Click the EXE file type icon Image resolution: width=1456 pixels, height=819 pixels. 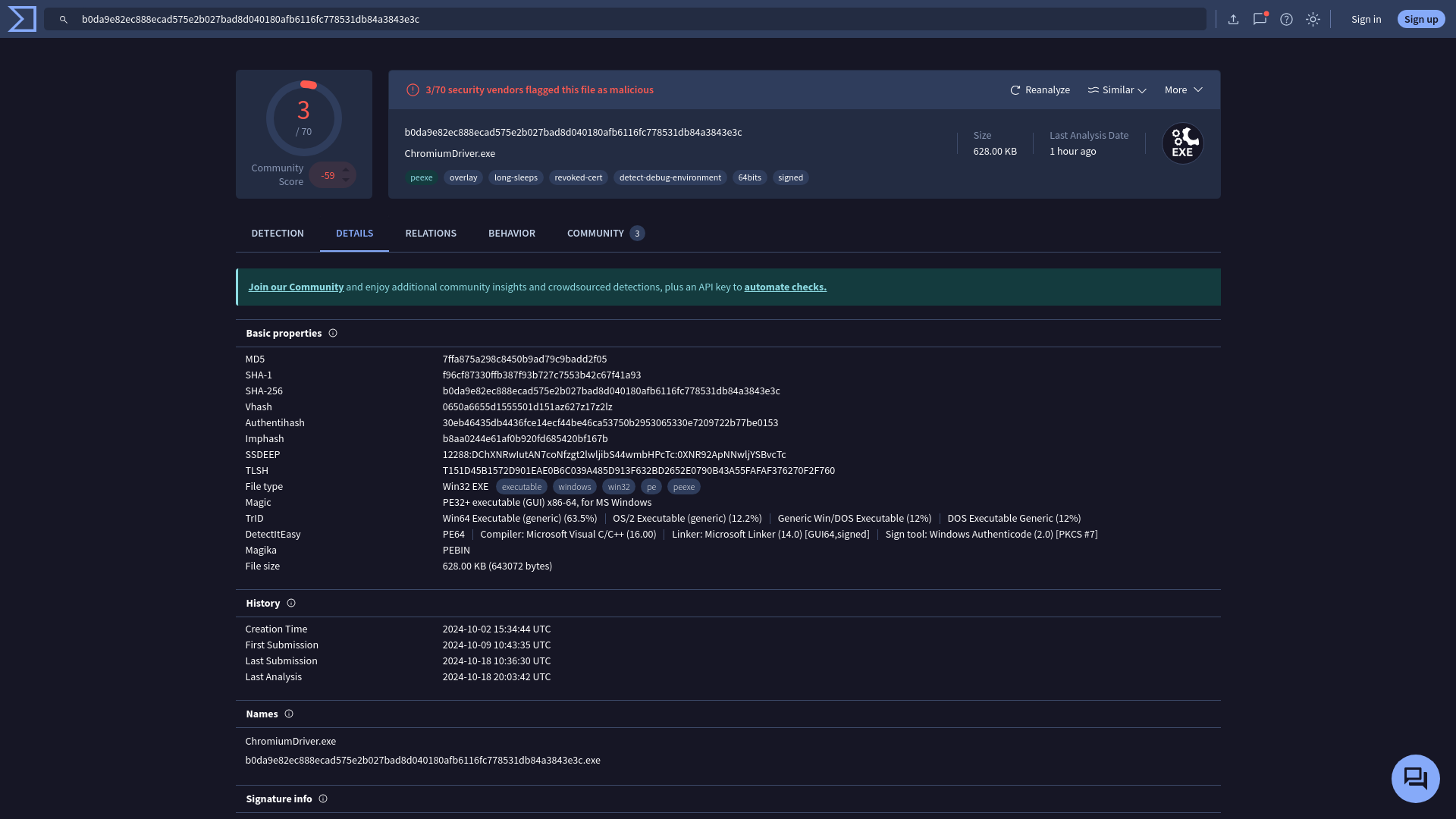click(x=1183, y=143)
